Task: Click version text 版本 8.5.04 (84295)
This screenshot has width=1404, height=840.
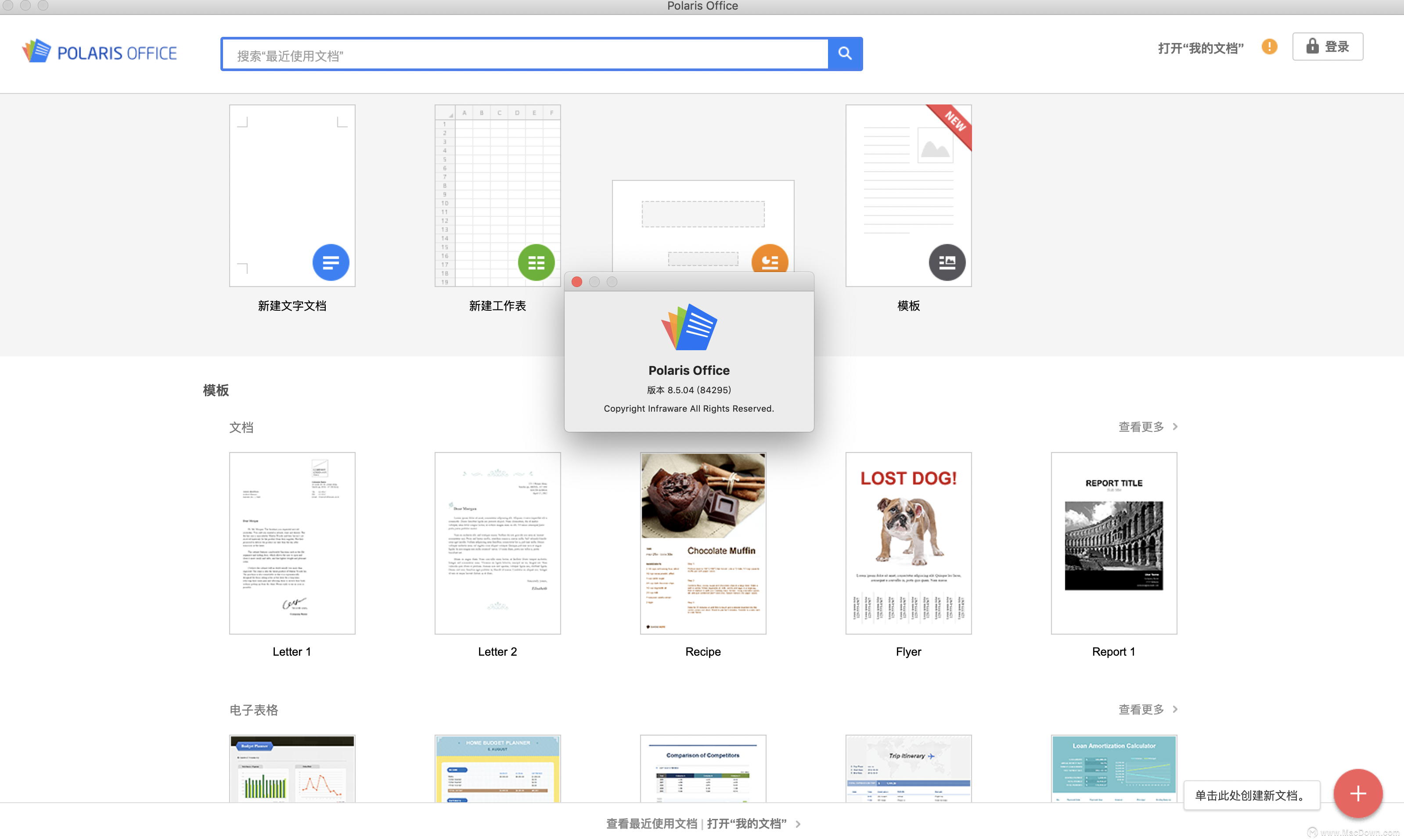Action: [689, 390]
